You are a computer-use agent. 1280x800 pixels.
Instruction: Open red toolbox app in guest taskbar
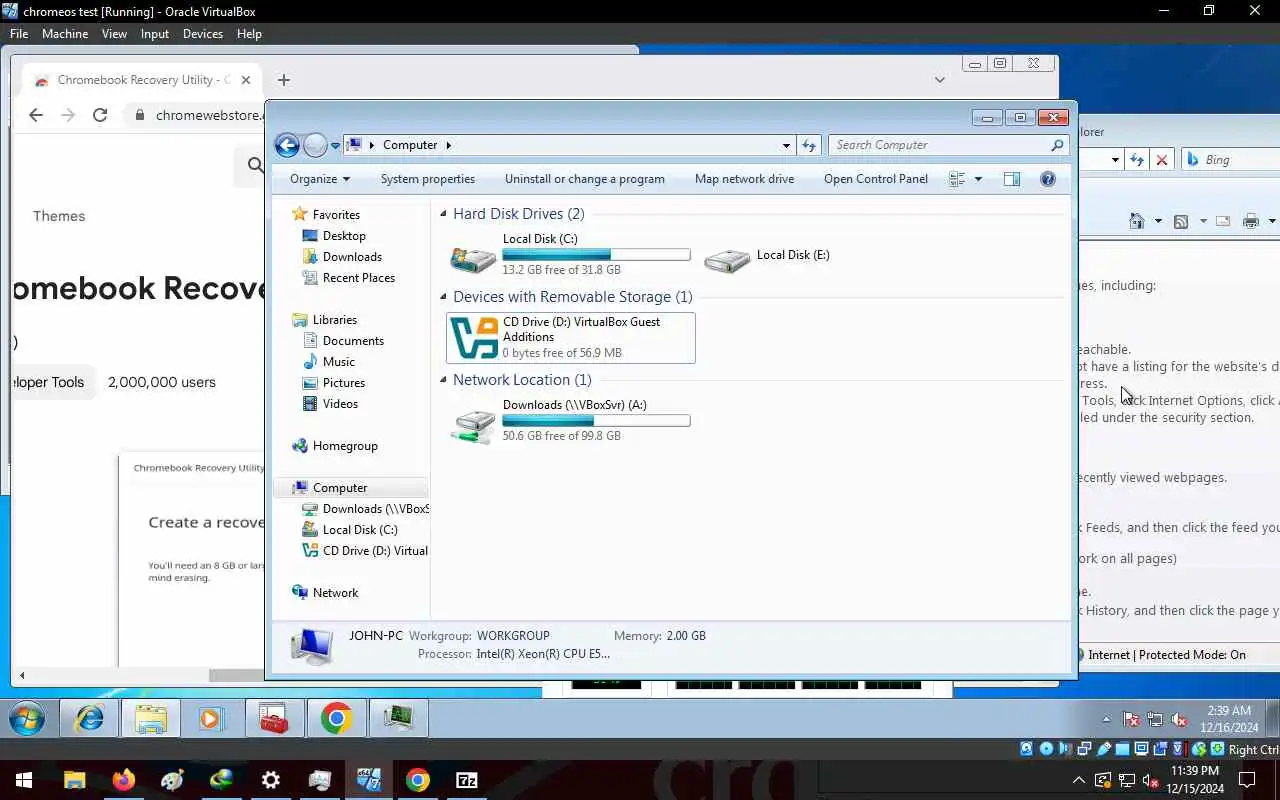(273, 718)
